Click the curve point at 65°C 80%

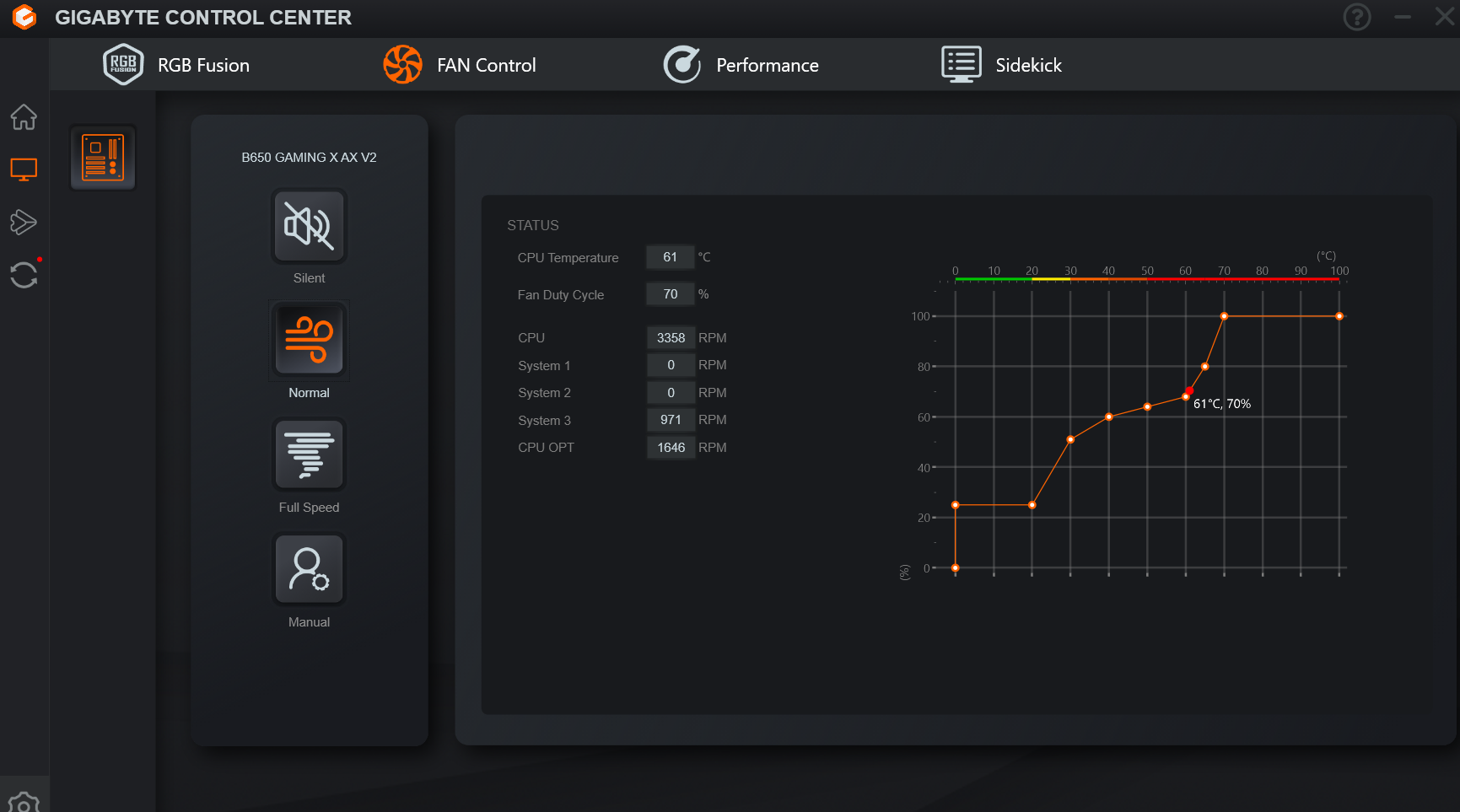(x=1204, y=367)
